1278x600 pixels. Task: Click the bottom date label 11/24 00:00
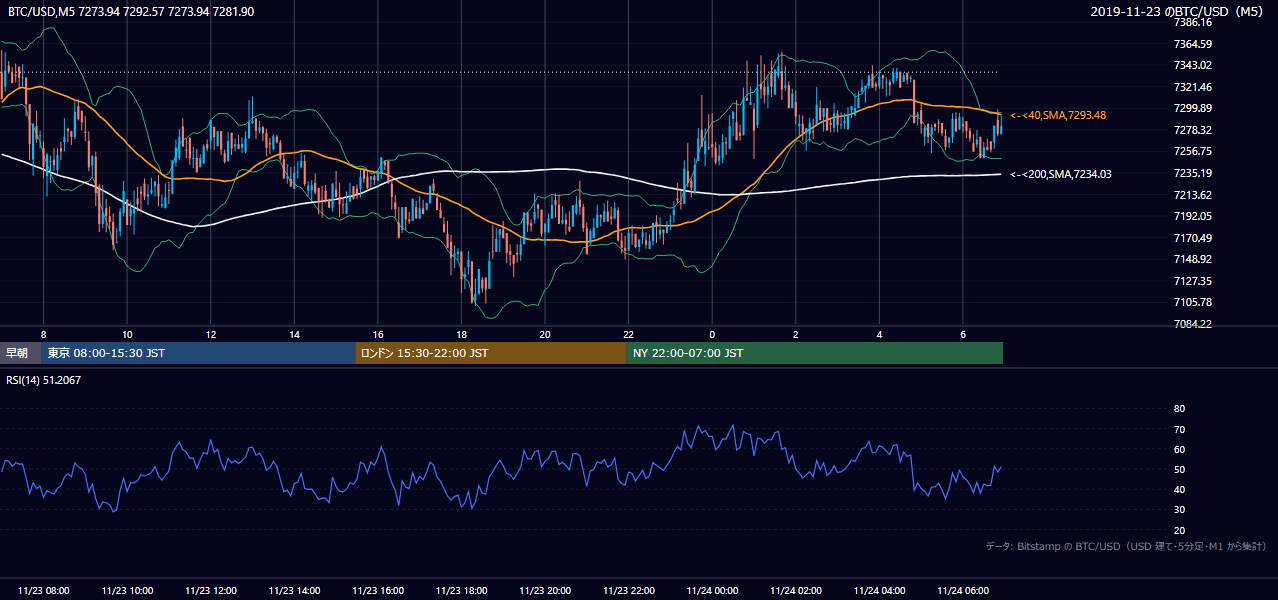point(712,591)
